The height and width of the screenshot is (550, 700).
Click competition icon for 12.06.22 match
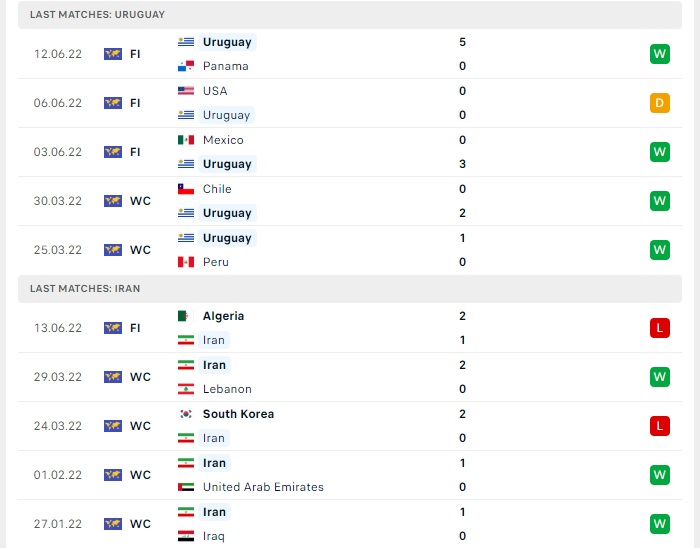coord(113,54)
